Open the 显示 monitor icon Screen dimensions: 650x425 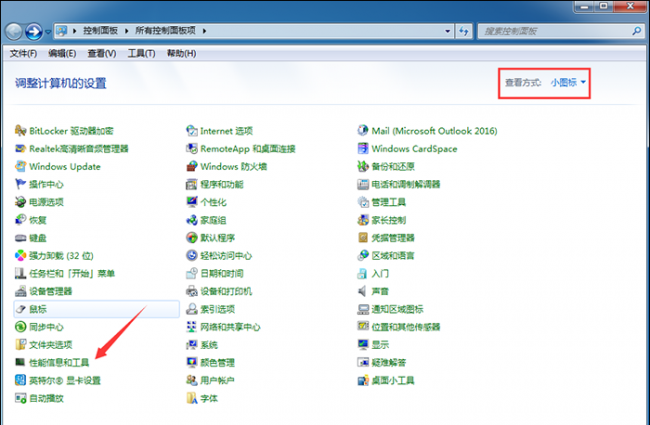363,345
